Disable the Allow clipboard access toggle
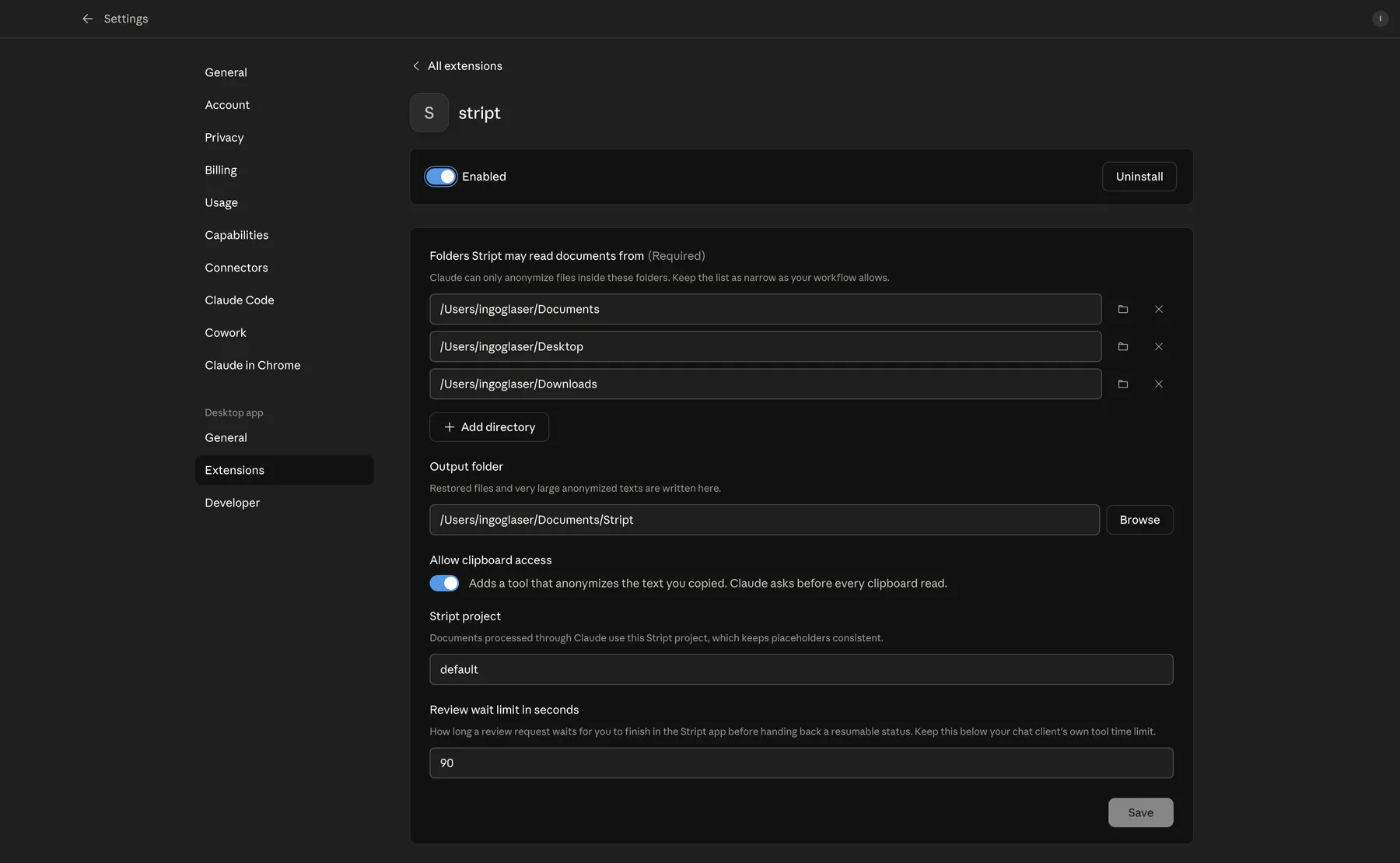The width and height of the screenshot is (1400, 863). click(444, 583)
